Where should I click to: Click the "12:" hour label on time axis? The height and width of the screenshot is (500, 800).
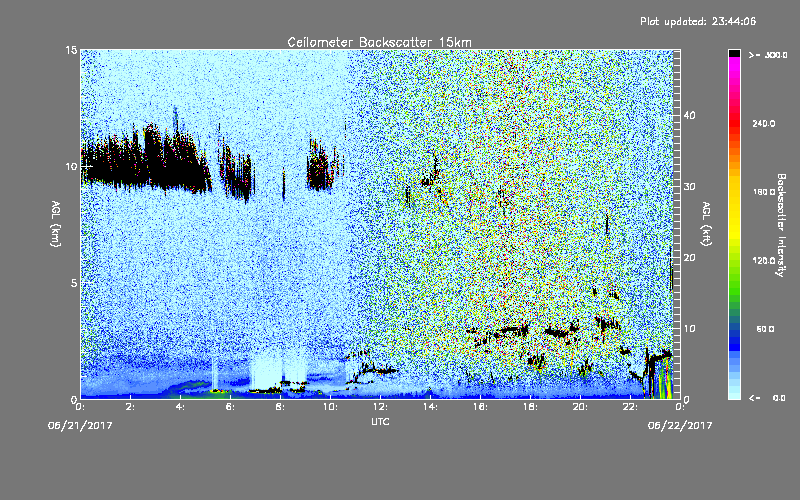pyautogui.click(x=381, y=407)
